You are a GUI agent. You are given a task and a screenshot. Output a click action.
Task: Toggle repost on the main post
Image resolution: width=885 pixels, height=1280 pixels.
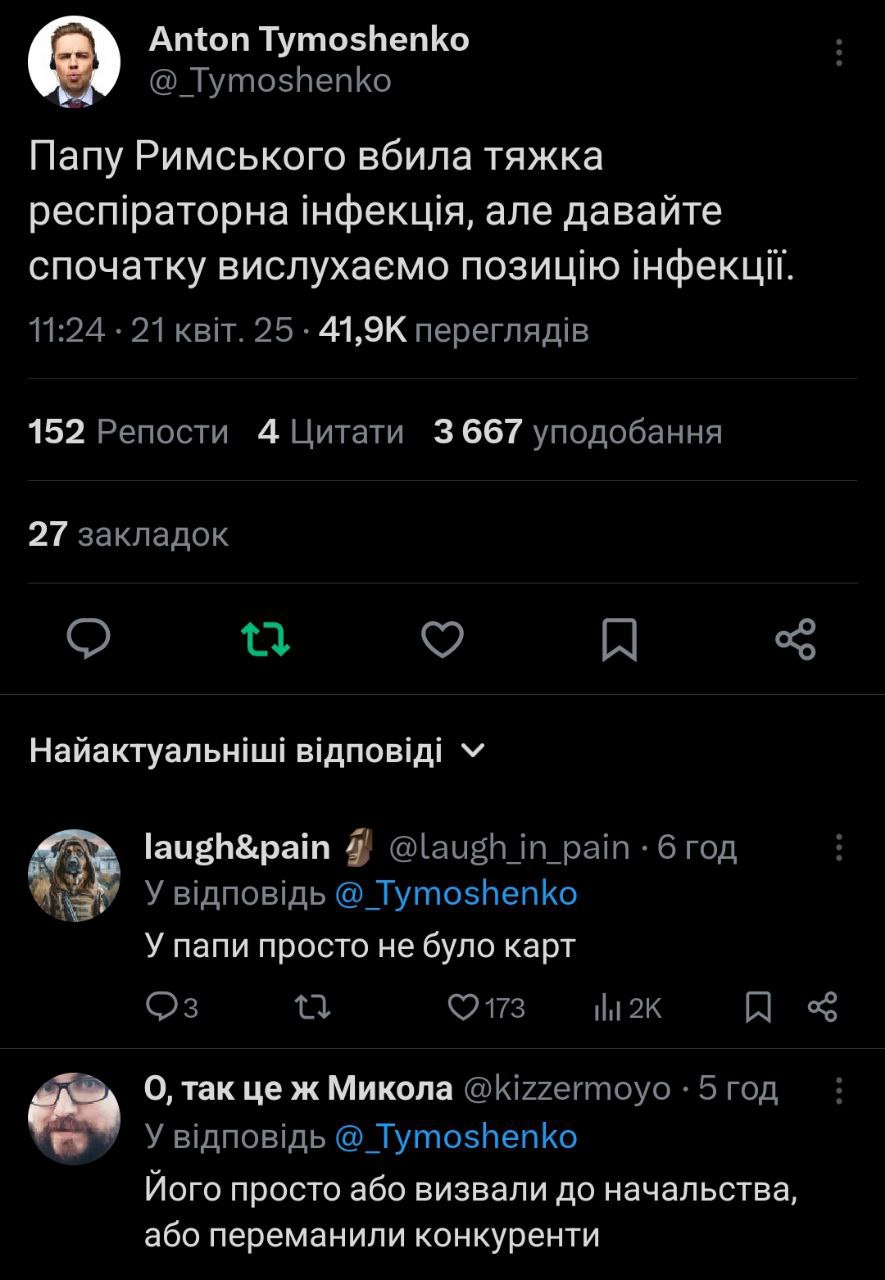[x=267, y=640]
